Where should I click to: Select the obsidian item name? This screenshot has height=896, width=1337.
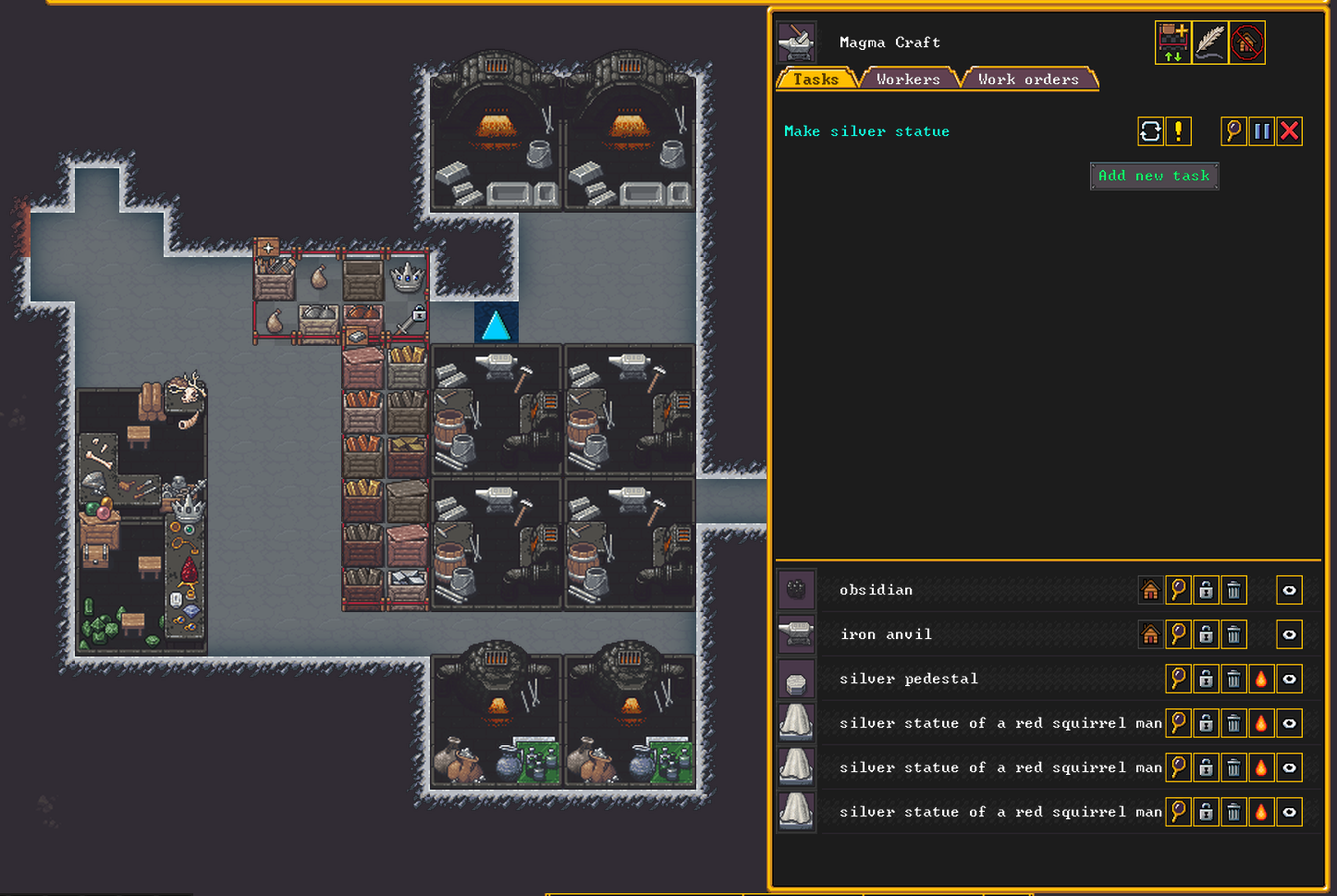[x=876, y=590]
